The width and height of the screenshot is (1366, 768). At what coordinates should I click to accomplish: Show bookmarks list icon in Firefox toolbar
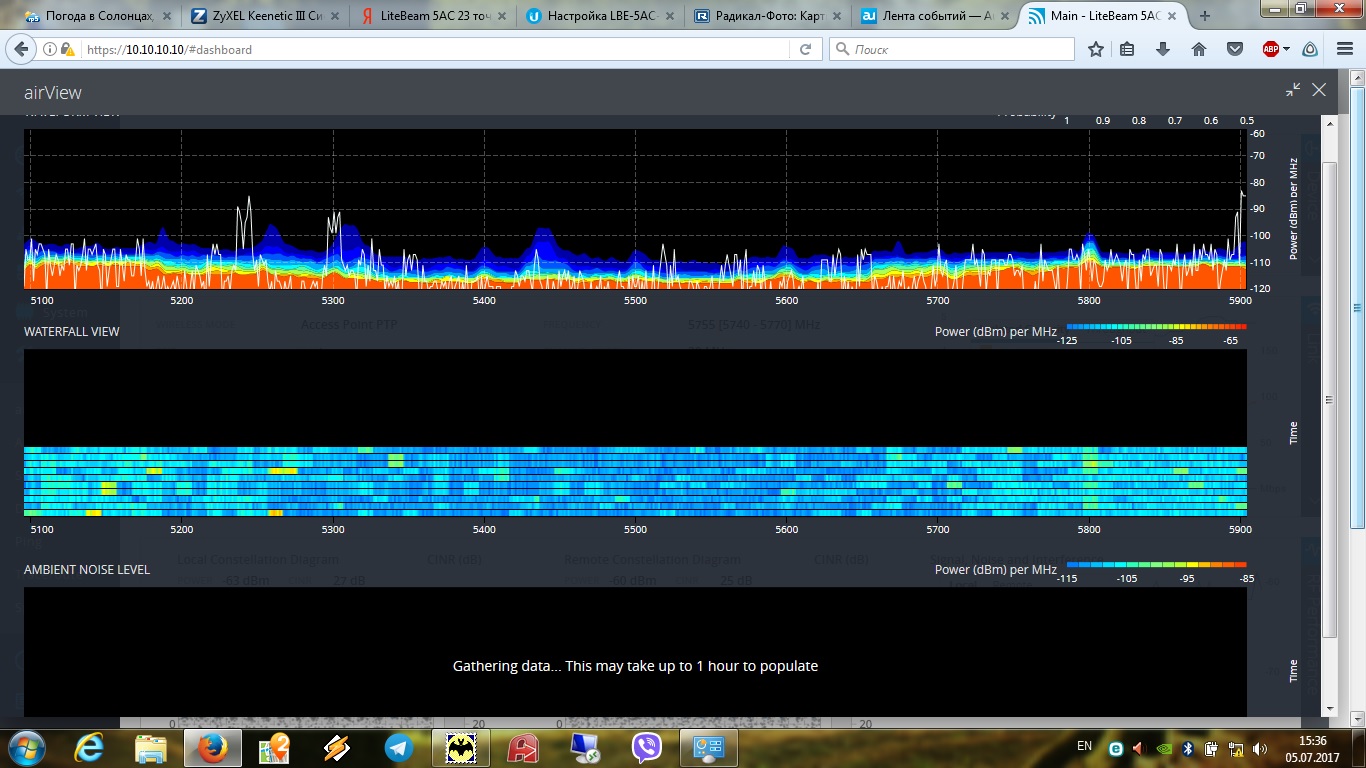[x=1127, y=49]
